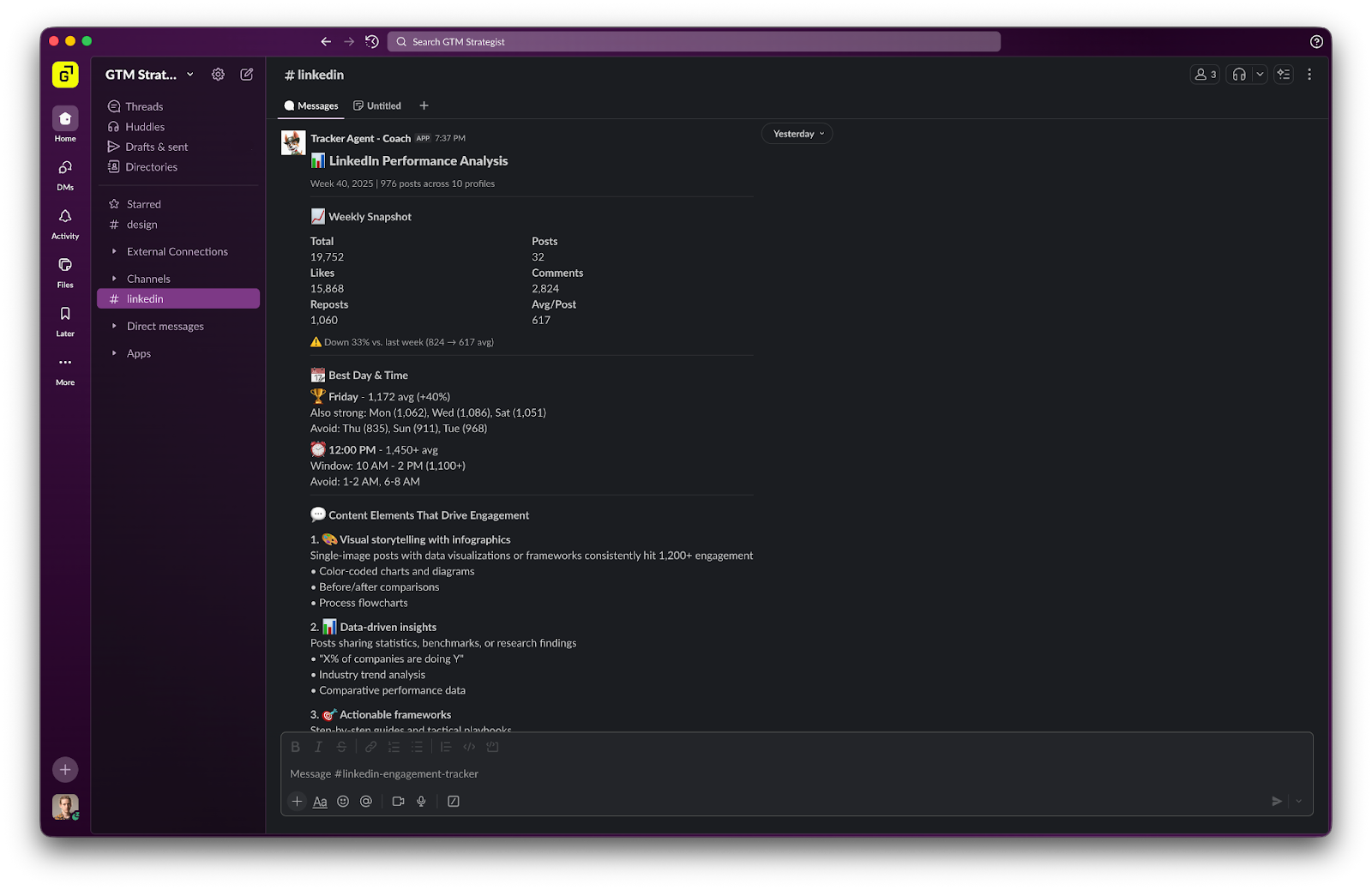Click the round plus button in rail
Image resolution: width=1372 pixels, height=890 pixels.
pyautogui.click(x=65, y=770)
